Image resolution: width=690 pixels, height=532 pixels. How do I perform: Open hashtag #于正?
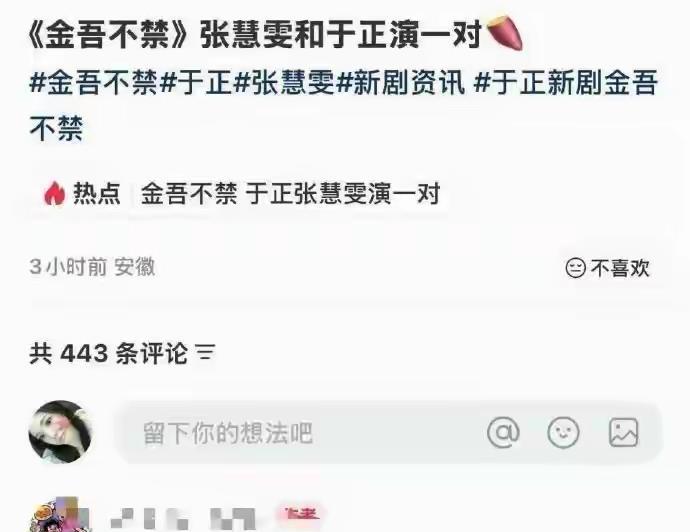[x=195, y=82]
